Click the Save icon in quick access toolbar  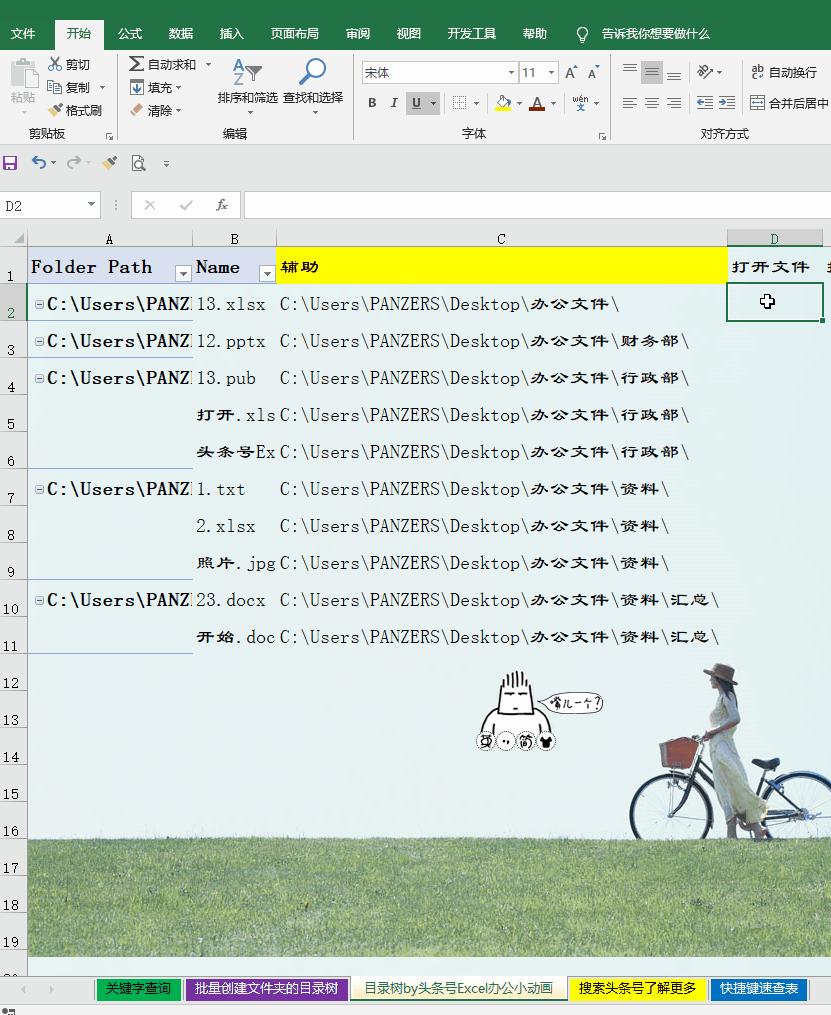tap(11, 163)
